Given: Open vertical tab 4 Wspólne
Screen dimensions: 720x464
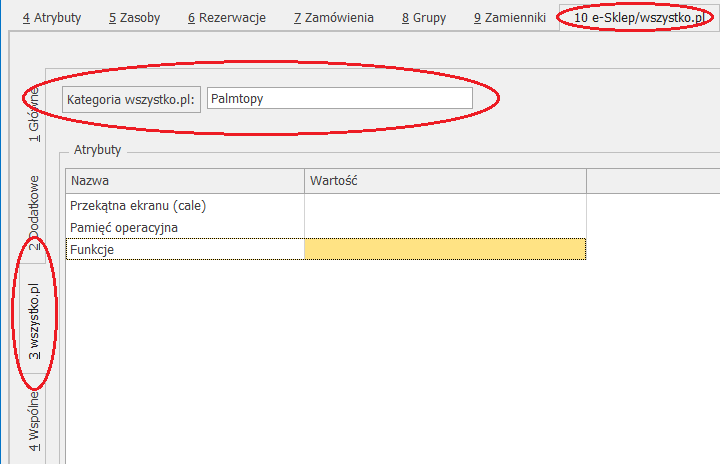Looking at the screenshot, I should pos(34,421).
